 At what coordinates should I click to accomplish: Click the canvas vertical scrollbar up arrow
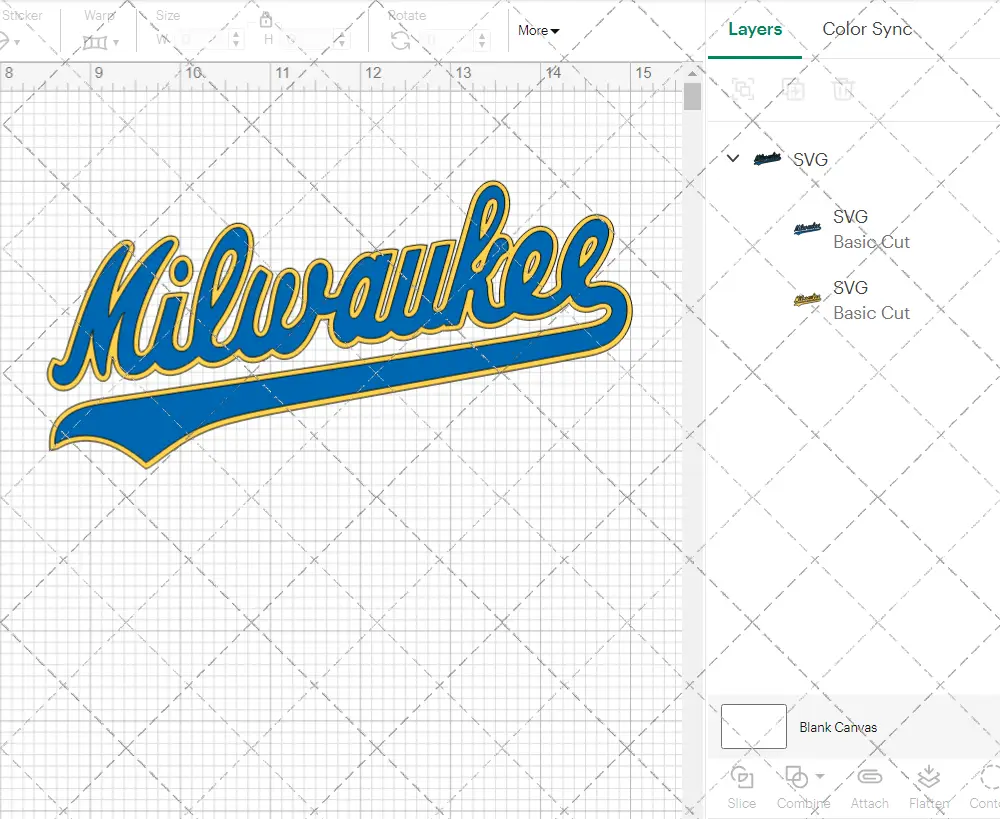click(693, 73)
